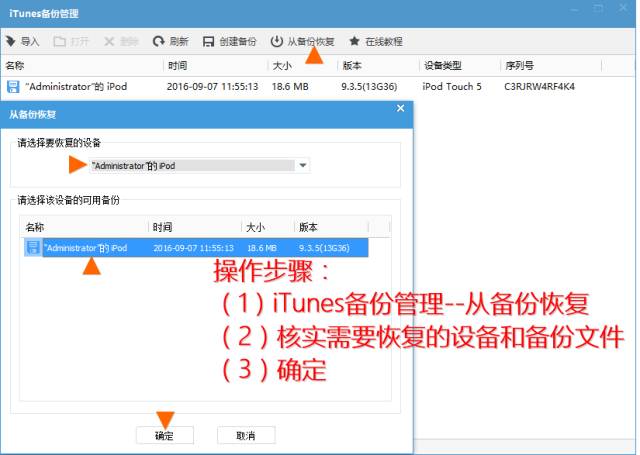Click serial number C3RJRW4RF4K4
This screenshot has height=455, width=640.
click(539, 87)
